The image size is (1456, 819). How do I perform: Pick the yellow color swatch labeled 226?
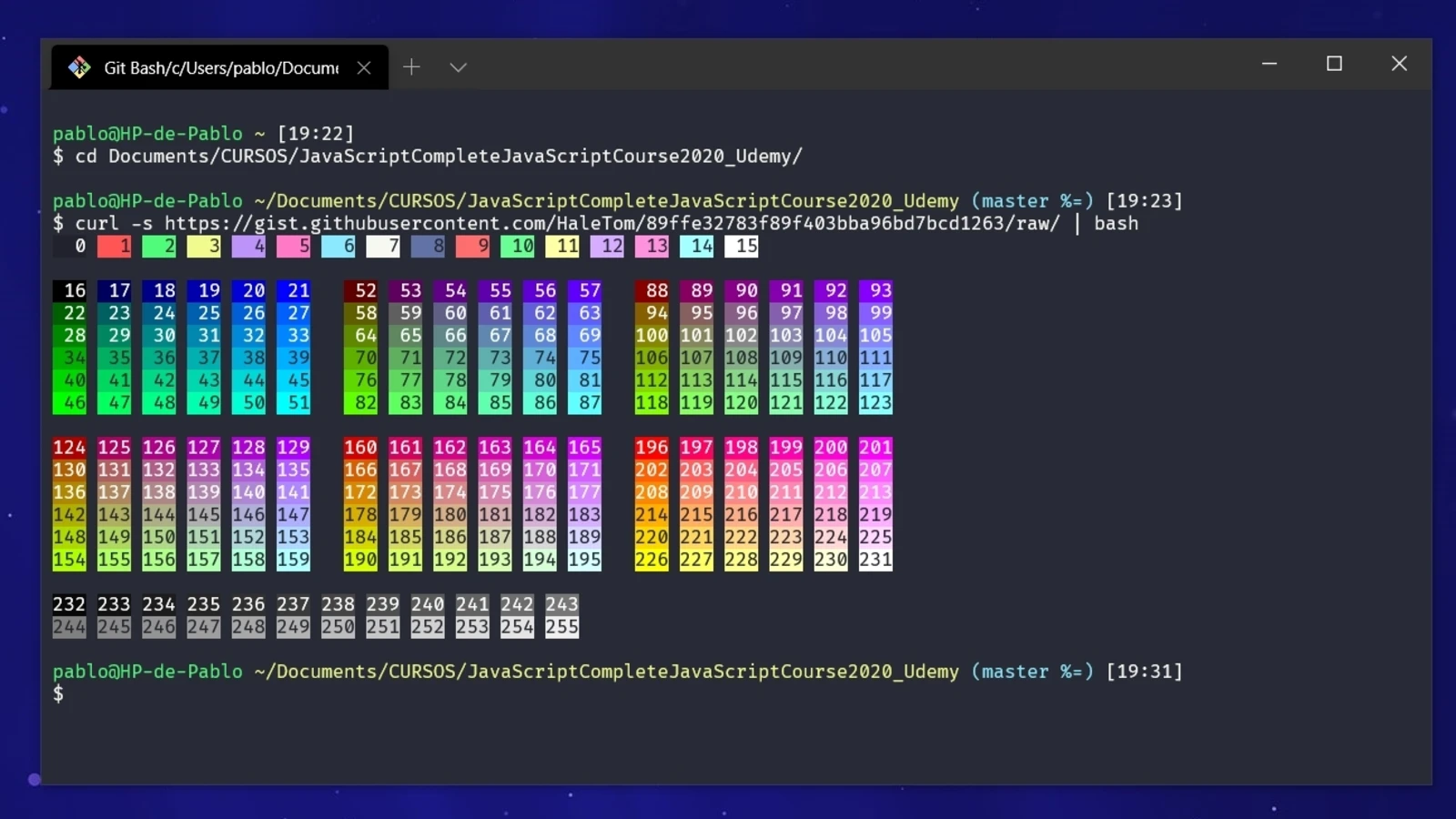(x=652, y=560)
